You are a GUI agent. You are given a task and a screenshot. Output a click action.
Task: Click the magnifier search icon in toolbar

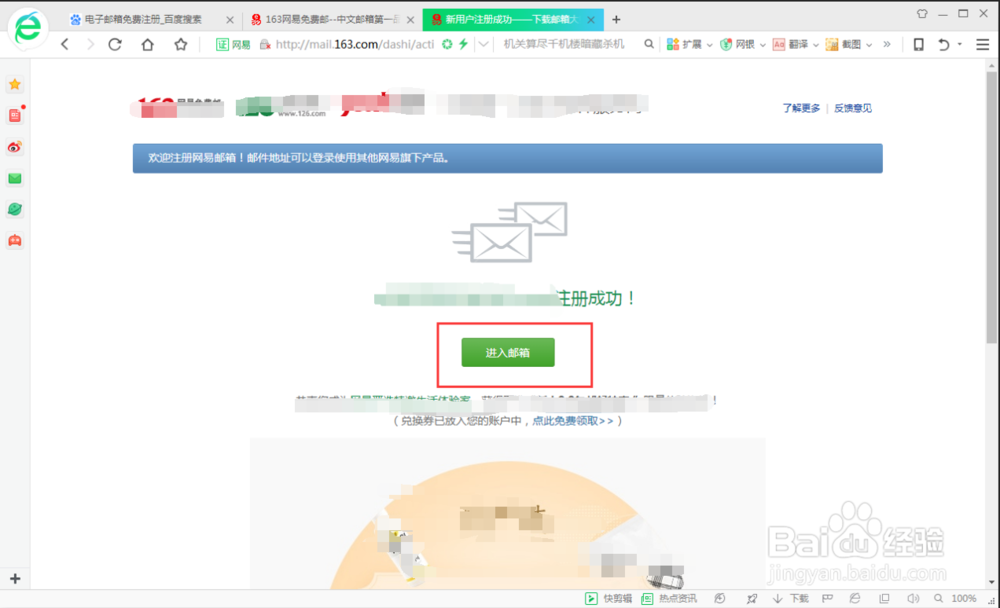[x=649, y=44]
